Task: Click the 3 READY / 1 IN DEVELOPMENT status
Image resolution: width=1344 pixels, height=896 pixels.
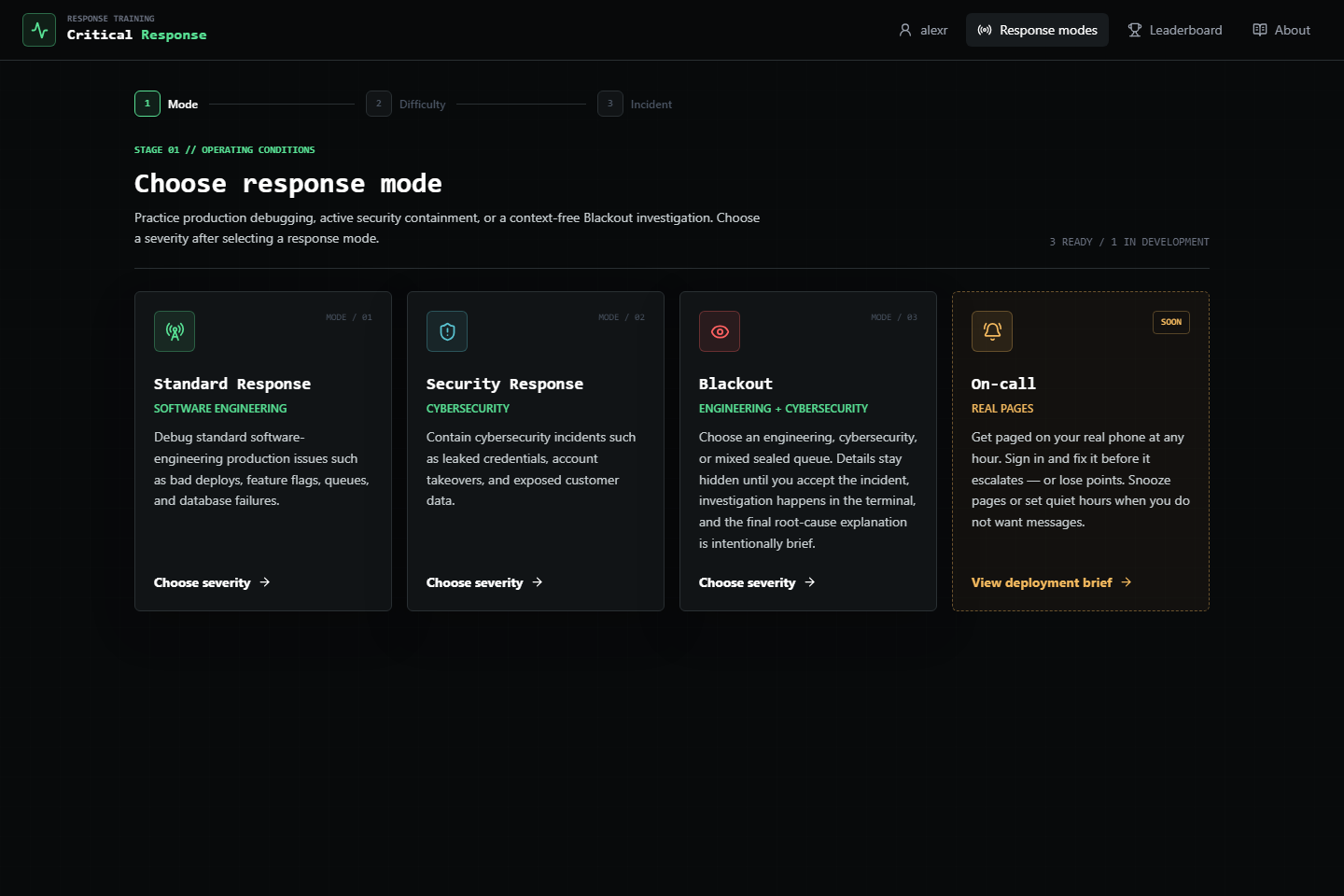Action: (1129, 242)
